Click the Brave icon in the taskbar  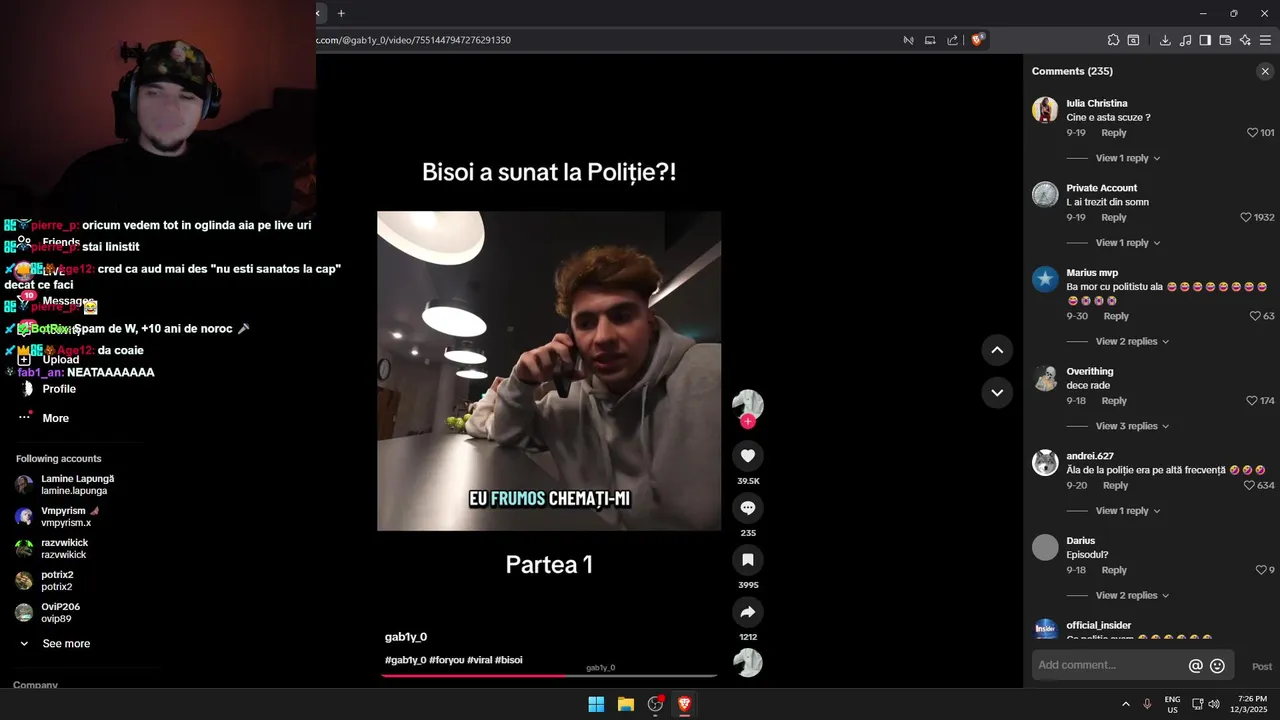pyautogui.click(x=685, y=704)
